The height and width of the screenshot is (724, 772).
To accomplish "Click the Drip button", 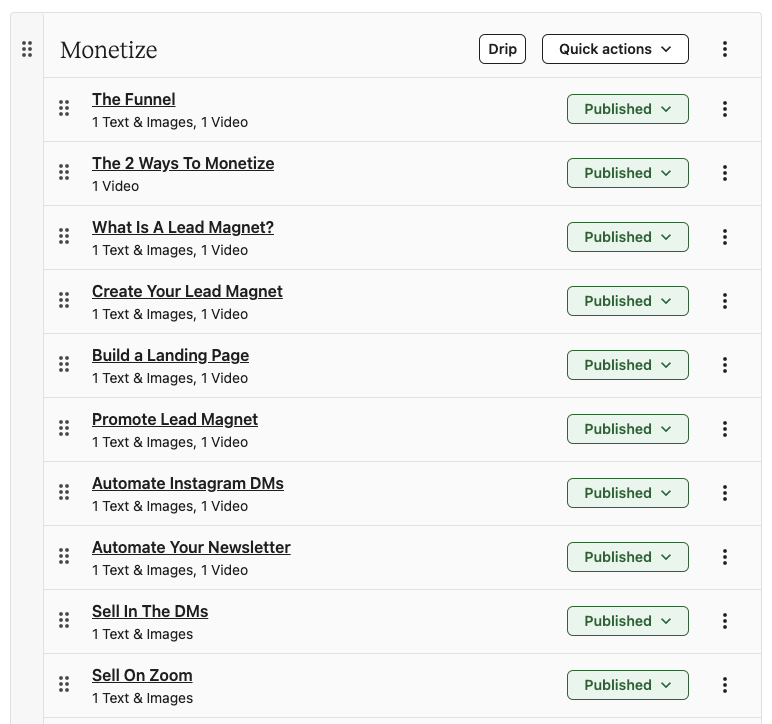I will coord(502,49).
